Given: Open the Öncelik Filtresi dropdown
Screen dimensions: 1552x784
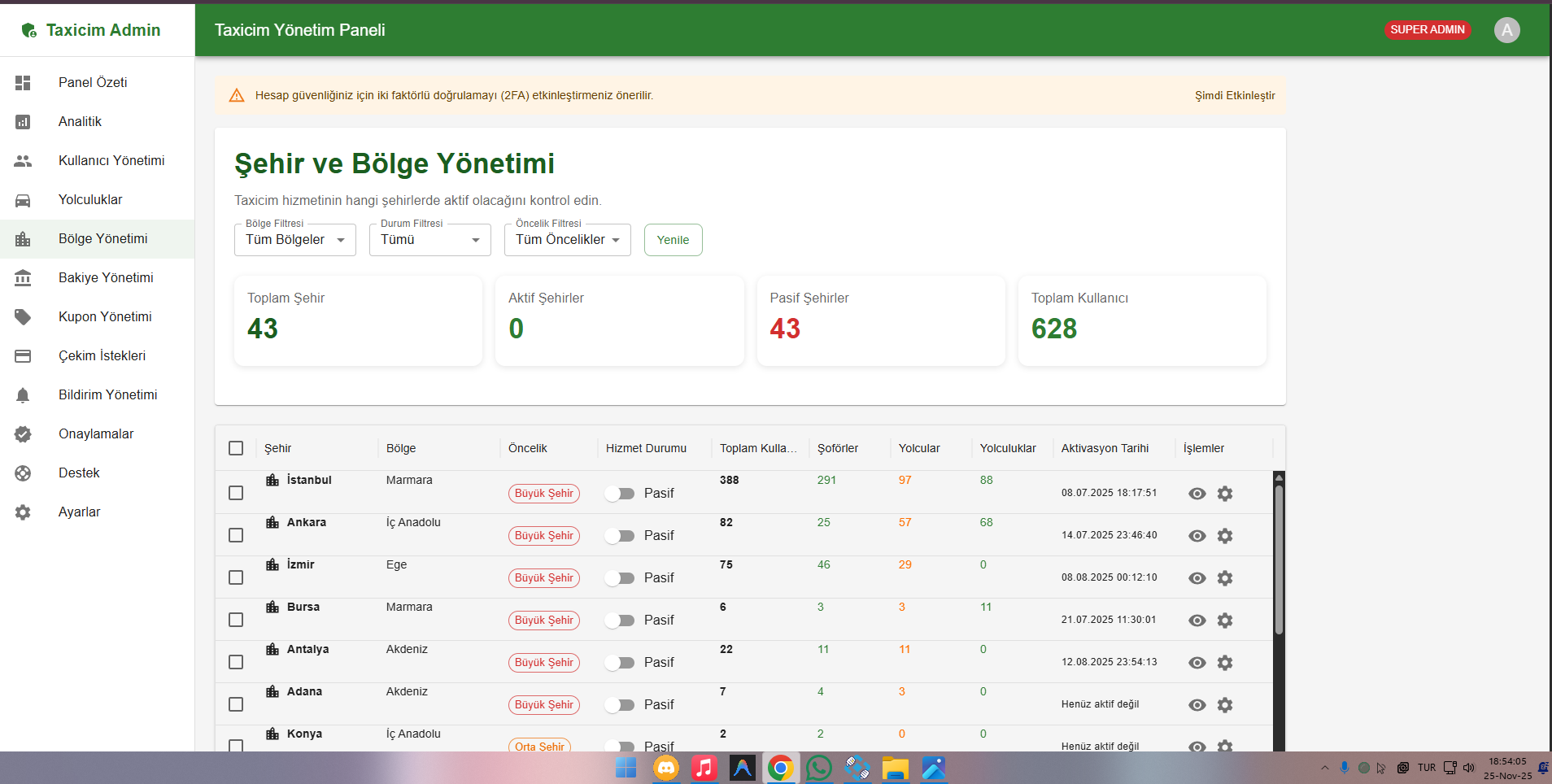Looking at the screenshot, I should [567, 240].
